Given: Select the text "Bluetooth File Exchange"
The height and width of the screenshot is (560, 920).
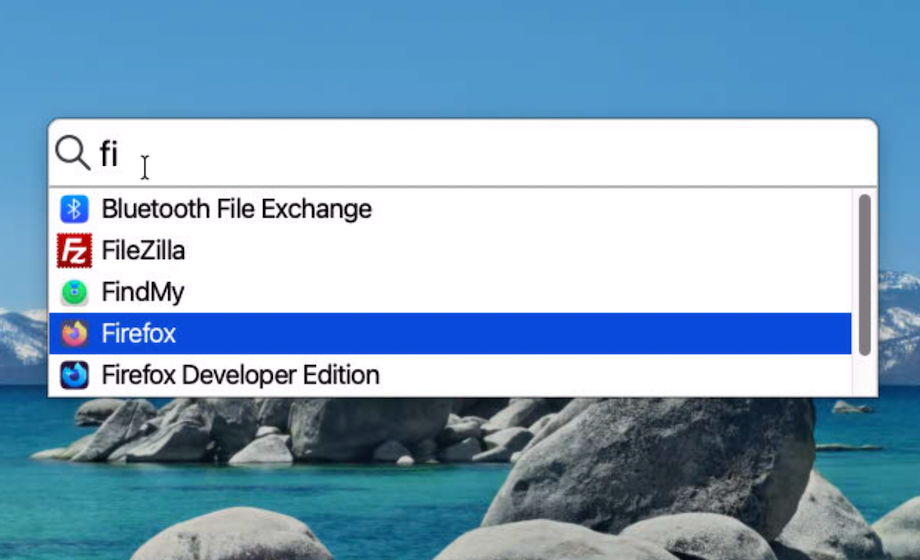Looking at the screenshot, I should (x=236, y=209).
